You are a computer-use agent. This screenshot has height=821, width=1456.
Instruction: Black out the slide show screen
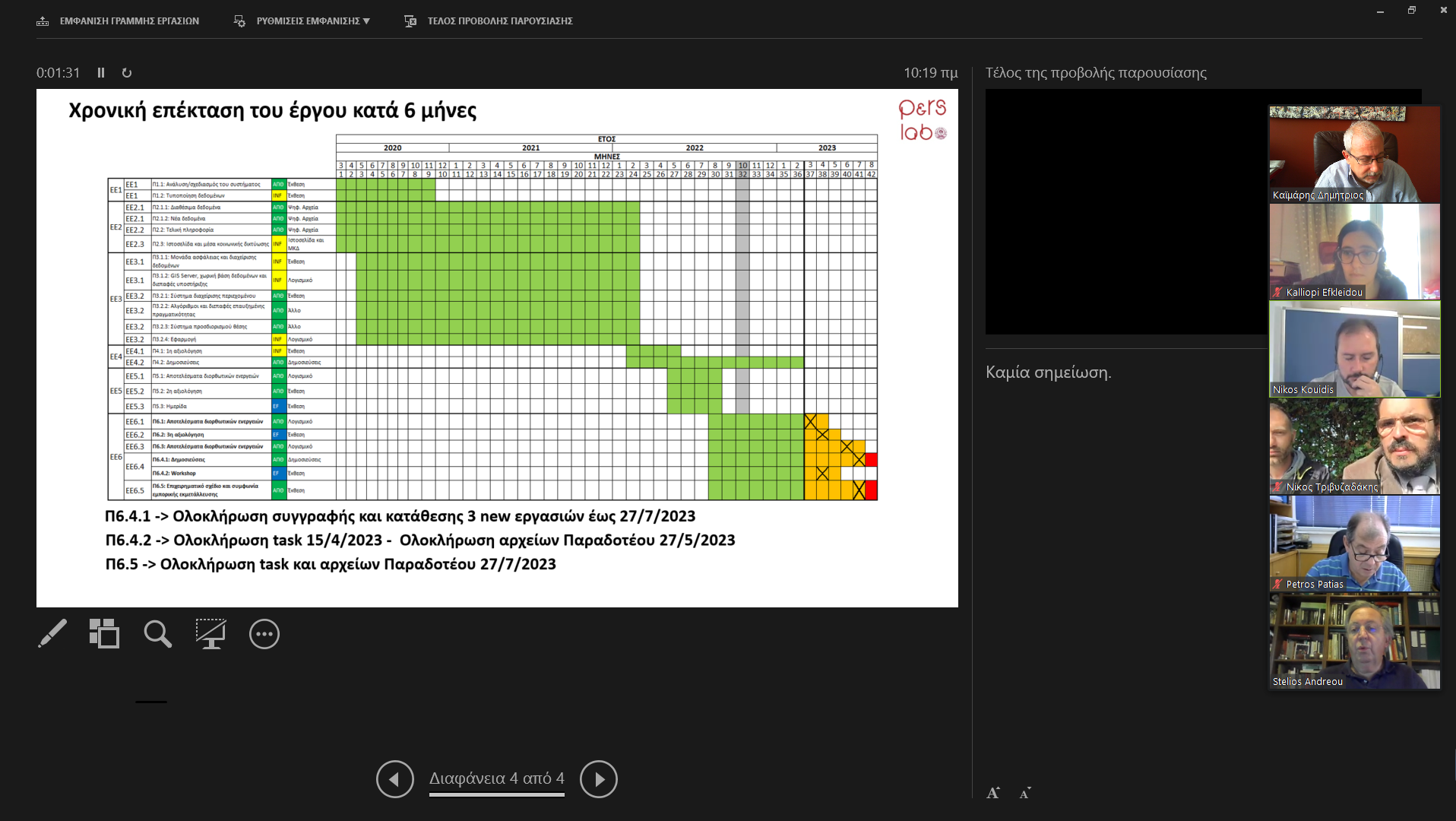pyautogui.click(x=210, y=633)
